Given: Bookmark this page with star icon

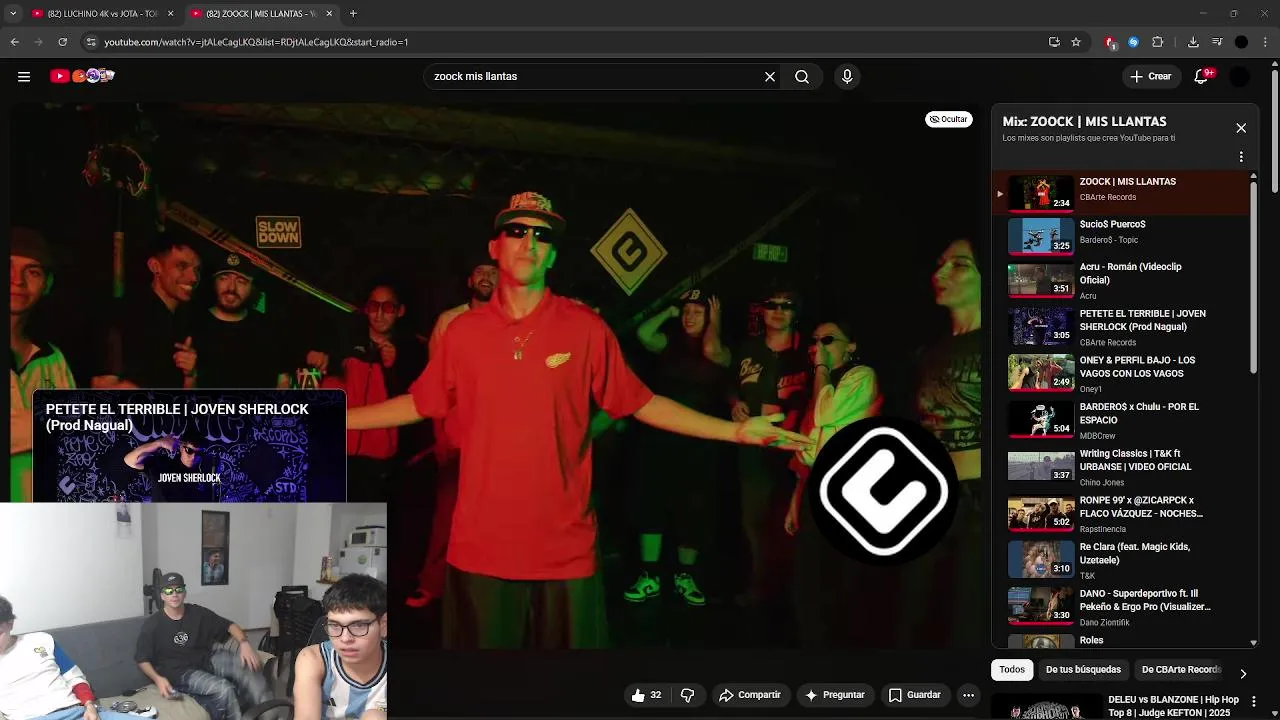Looking at the screenshot, I should [x=1076, y=42].
